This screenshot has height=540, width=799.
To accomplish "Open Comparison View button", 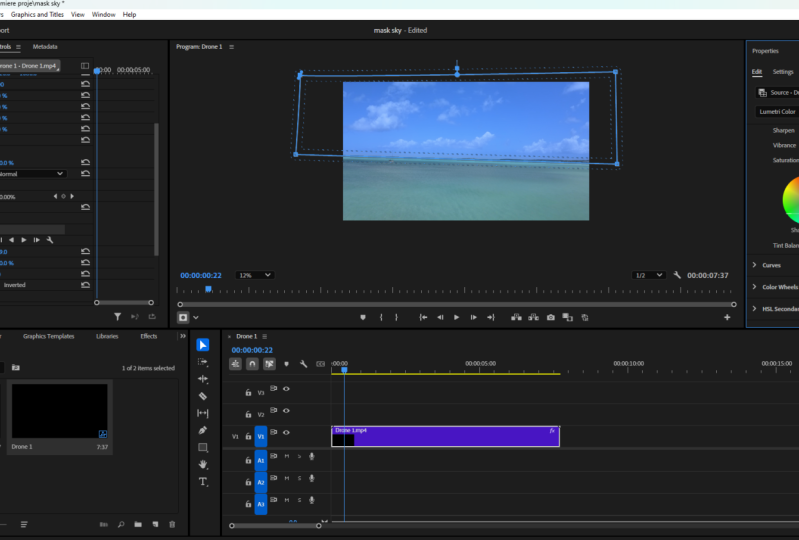I will [x=568, y=317].
